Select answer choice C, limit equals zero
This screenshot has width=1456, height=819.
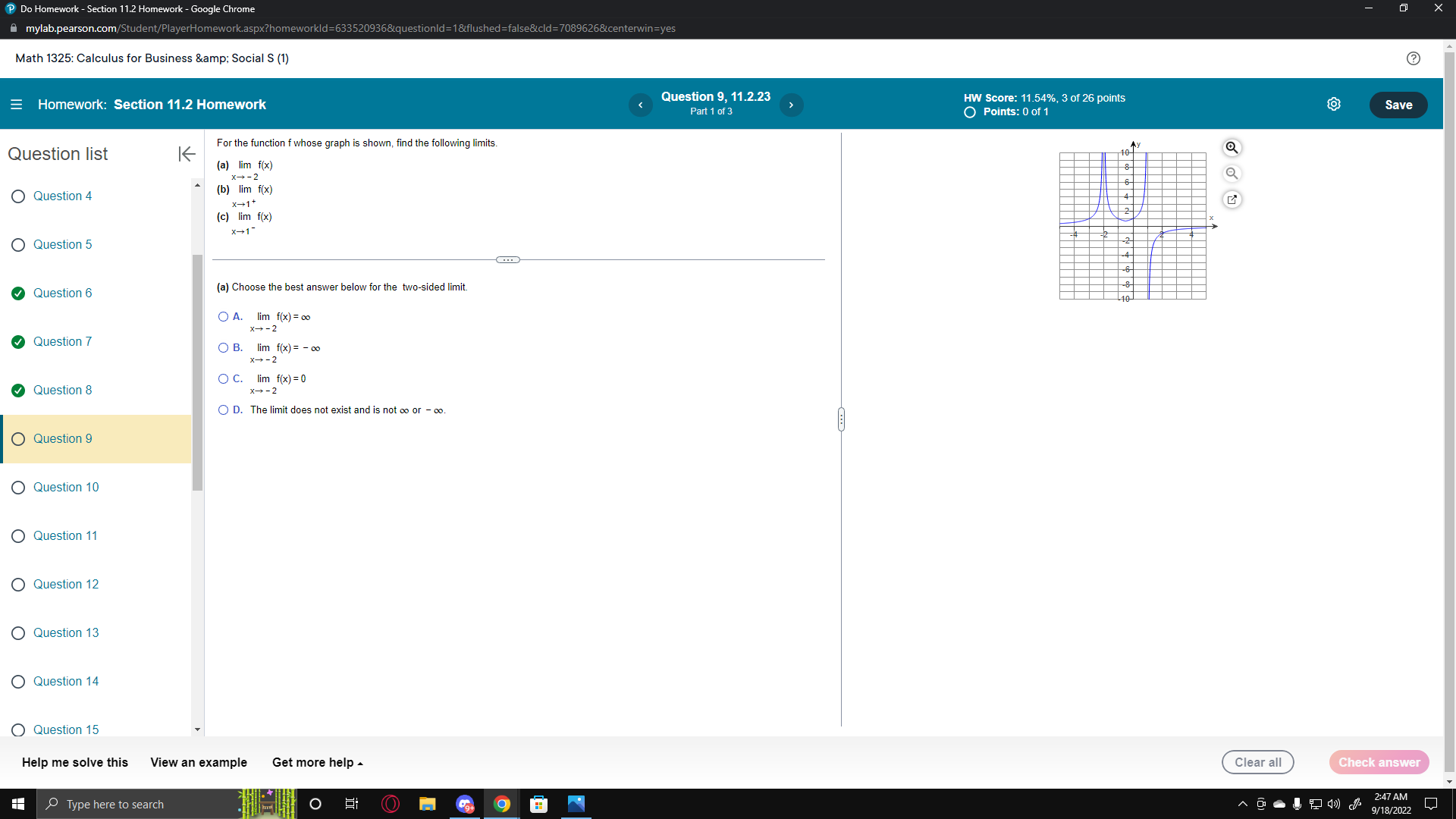coord(221,378)
